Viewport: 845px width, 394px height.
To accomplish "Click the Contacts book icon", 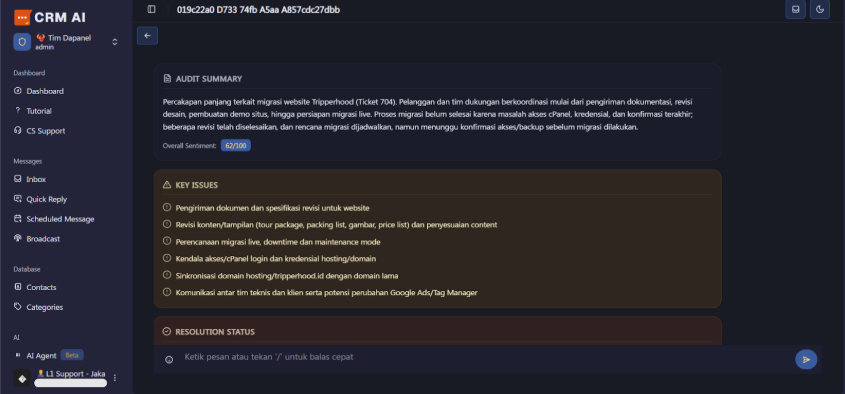I will 18,287.
